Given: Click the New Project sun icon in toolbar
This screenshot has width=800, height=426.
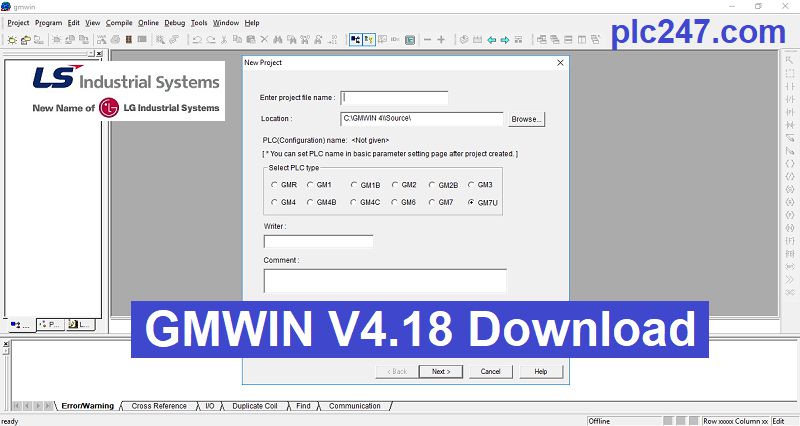Looking at the screenshot, I should pos(12,40).
